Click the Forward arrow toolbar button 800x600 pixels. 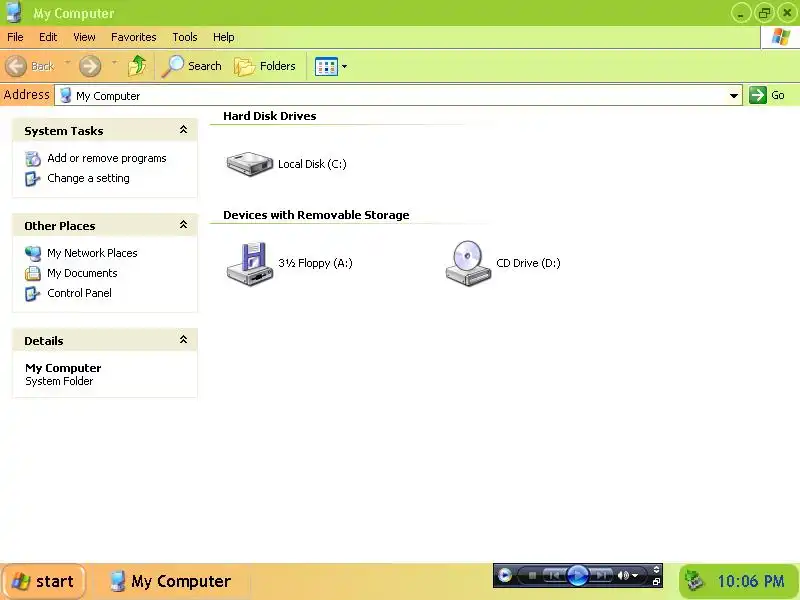tap(90, 66)
